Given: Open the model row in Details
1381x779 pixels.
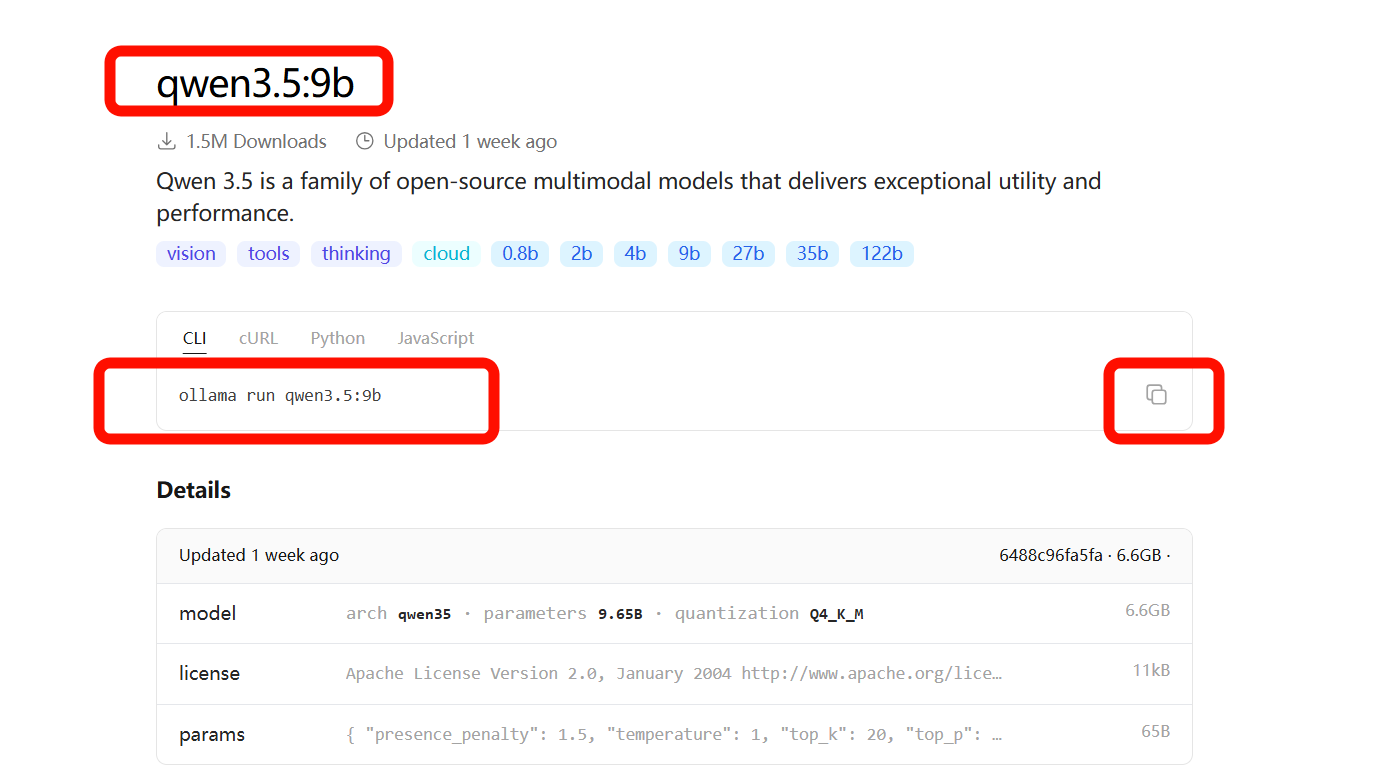Looking at the screenshot, I should click(674, 613).
